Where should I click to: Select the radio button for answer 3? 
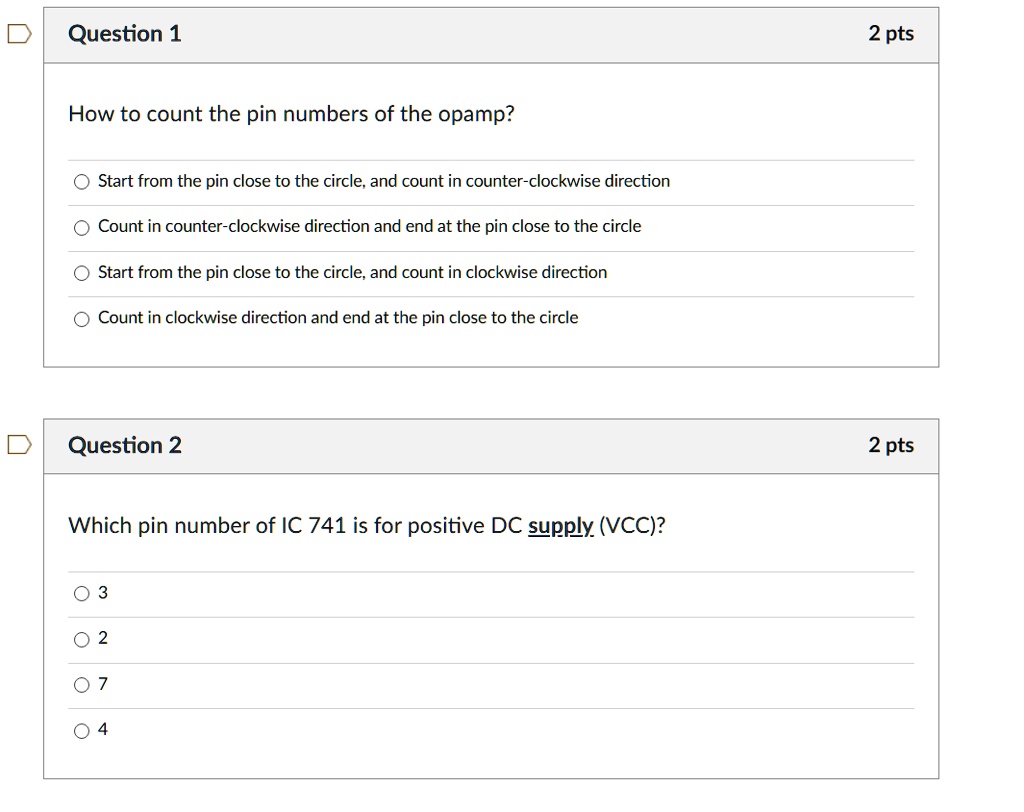(82, 594)
